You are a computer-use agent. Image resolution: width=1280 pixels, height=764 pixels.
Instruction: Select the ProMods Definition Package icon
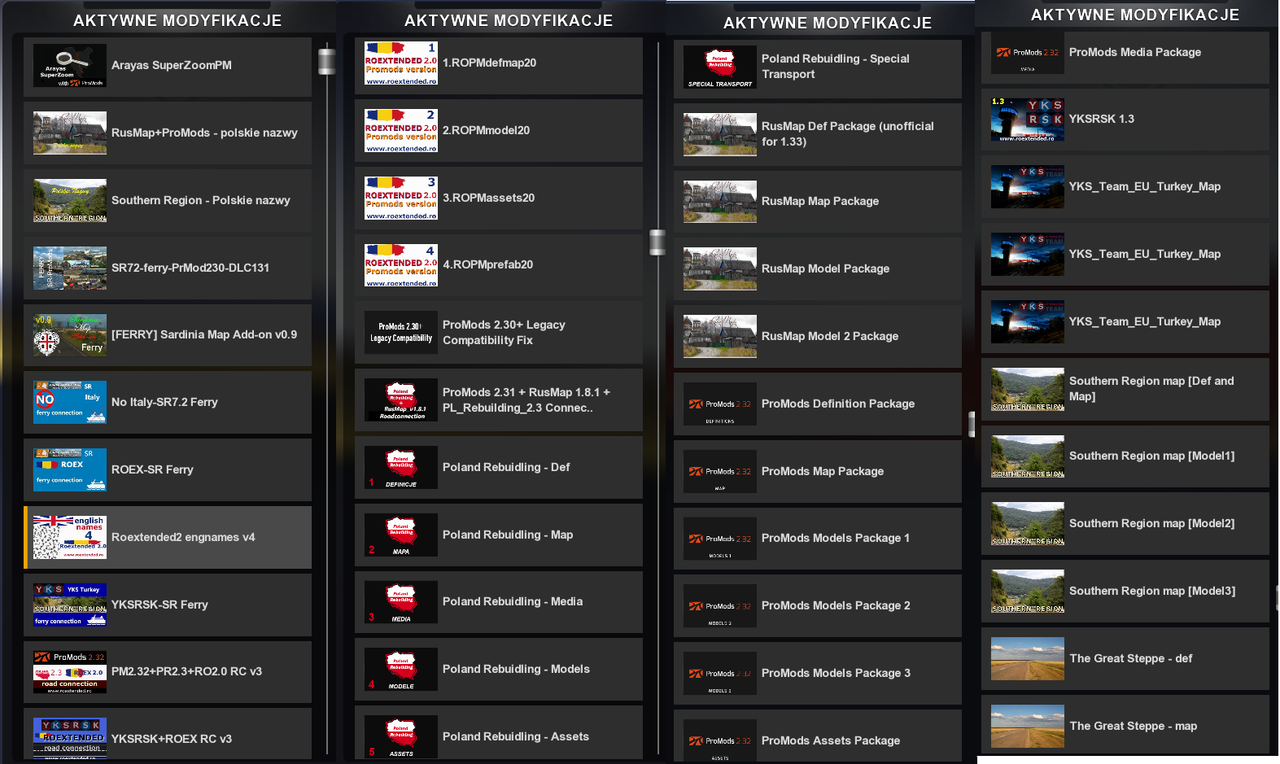click(x=720, y=404)
